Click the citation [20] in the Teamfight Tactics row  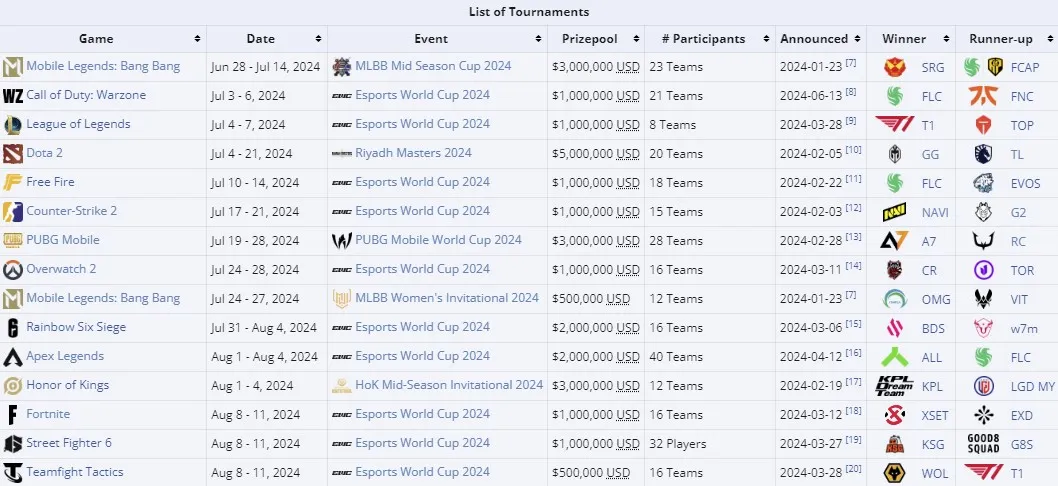point(854,468)
